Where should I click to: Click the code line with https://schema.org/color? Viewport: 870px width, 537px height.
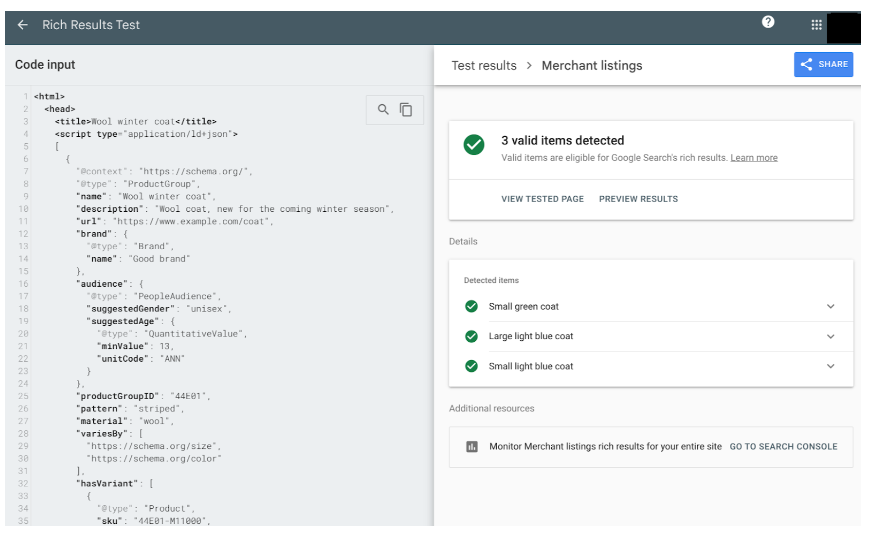(x=154, y=459)
